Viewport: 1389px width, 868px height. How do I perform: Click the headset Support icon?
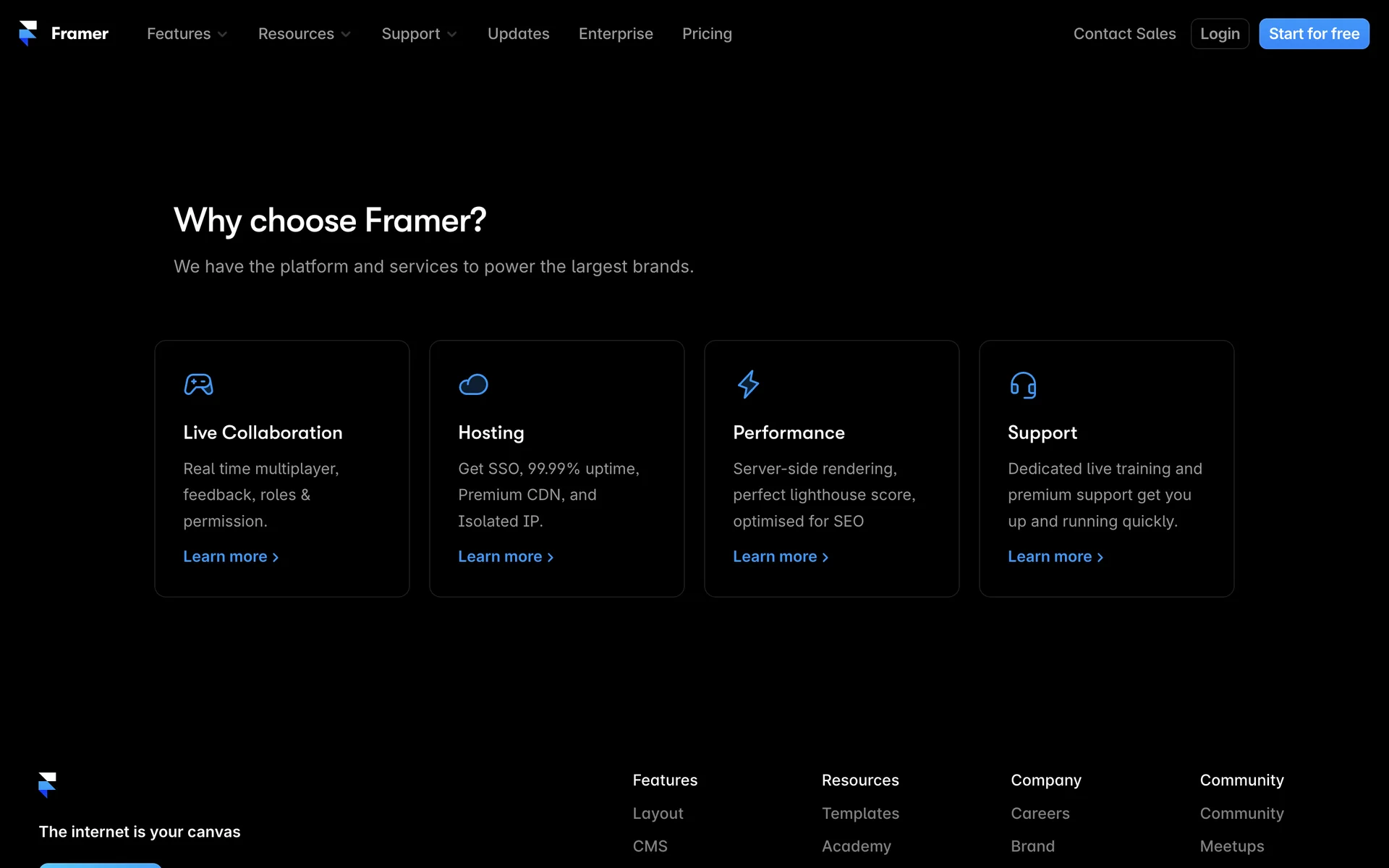pos(1023,384)
